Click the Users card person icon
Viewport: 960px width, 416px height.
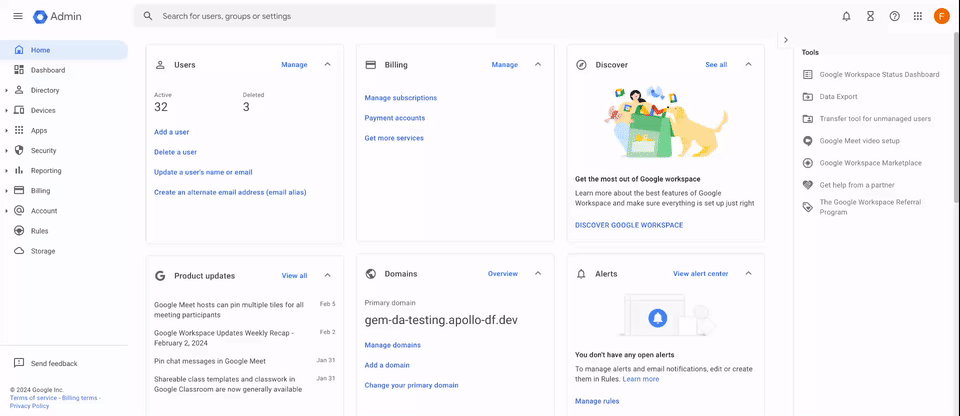[x=160, y=64]
